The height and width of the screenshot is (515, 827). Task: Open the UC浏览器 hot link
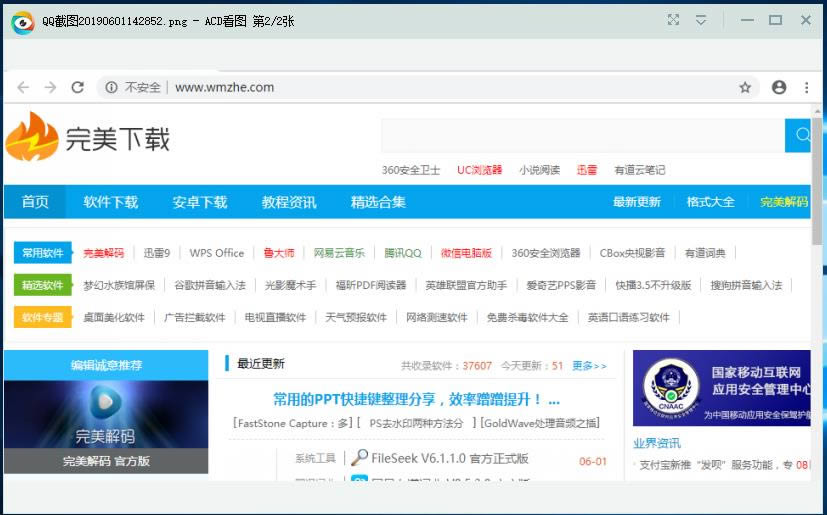coord(479,170)
